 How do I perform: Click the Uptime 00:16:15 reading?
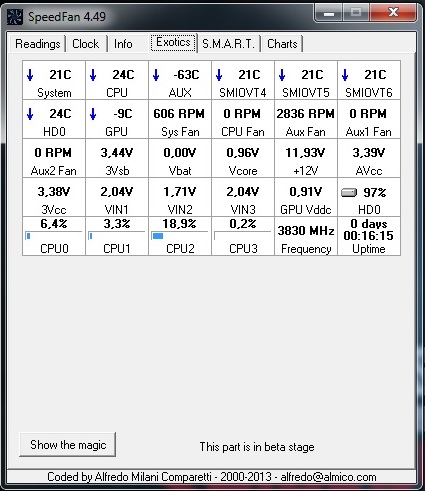tap(368, 236)
